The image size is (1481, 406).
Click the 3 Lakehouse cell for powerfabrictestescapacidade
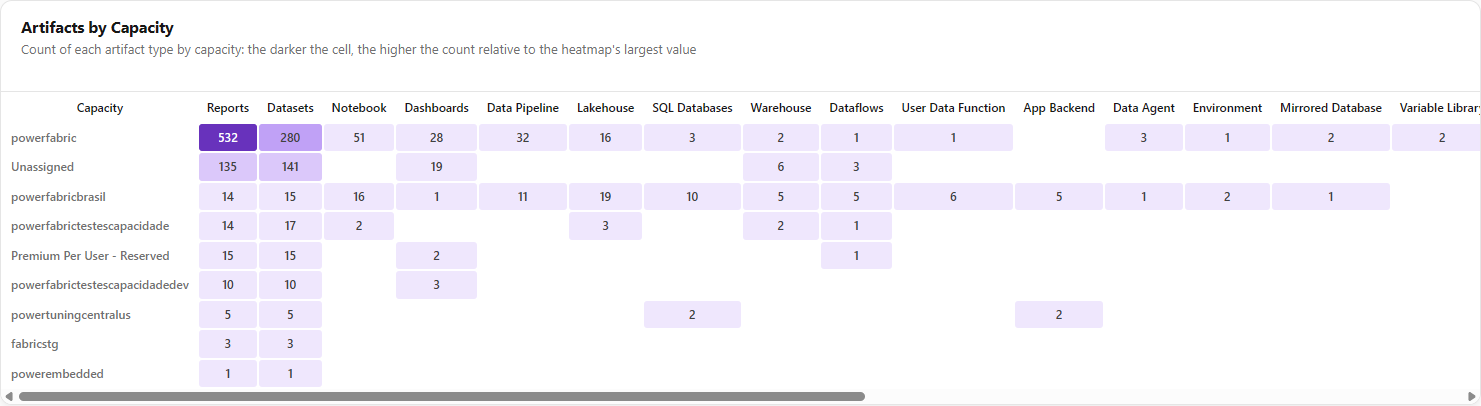tap(606, 226)
